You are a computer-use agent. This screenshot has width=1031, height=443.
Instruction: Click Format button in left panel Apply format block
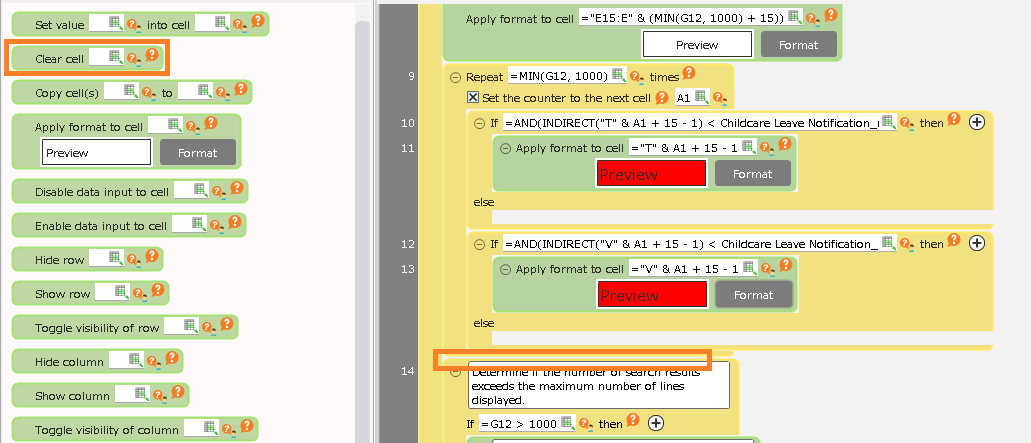click(197, 153)
